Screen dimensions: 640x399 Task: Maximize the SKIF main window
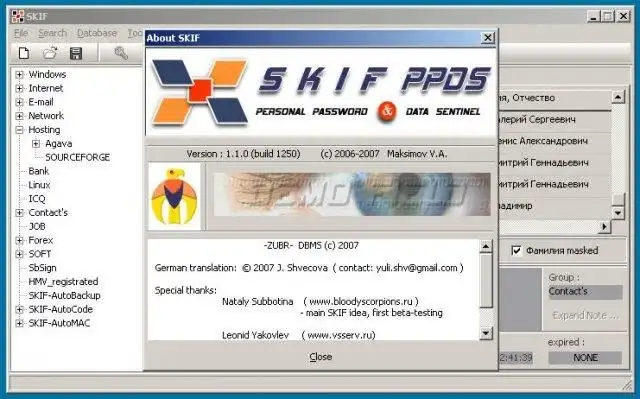pos(608,16)
